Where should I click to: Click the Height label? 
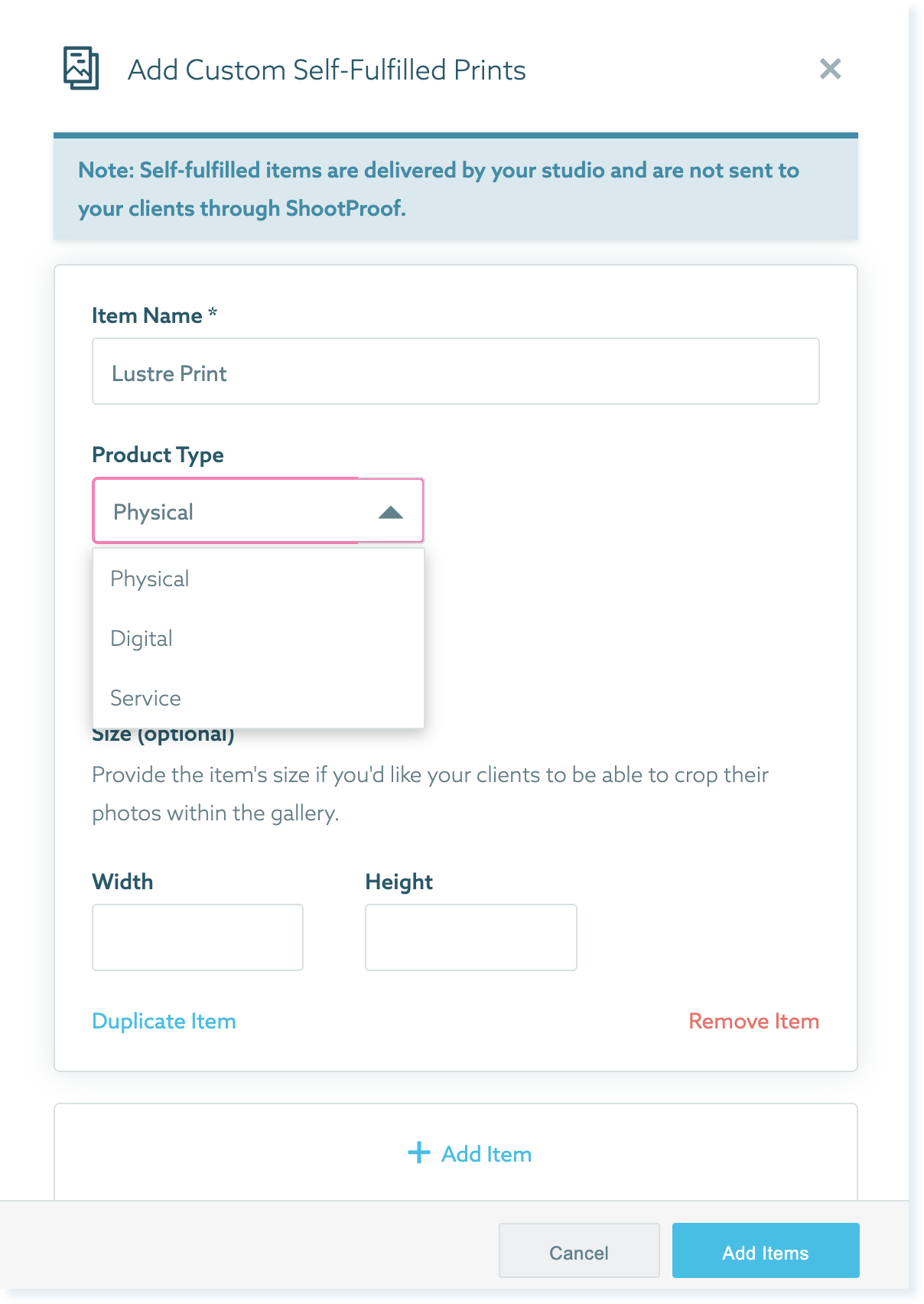click(x=399, y=882)
